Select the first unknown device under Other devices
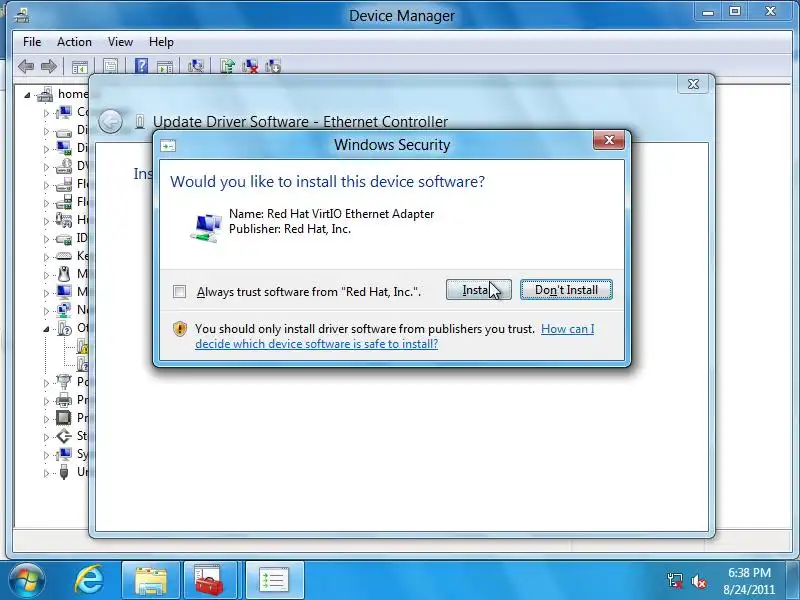This screenshot has height=600, width=800. (82, 346)
